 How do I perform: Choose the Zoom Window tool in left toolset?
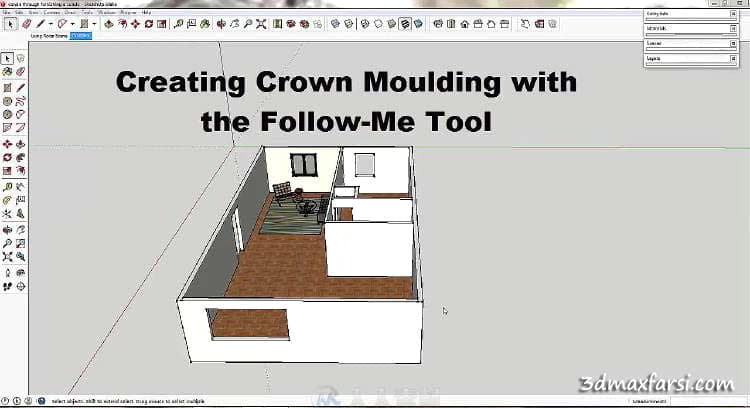[x=21, y=243]
